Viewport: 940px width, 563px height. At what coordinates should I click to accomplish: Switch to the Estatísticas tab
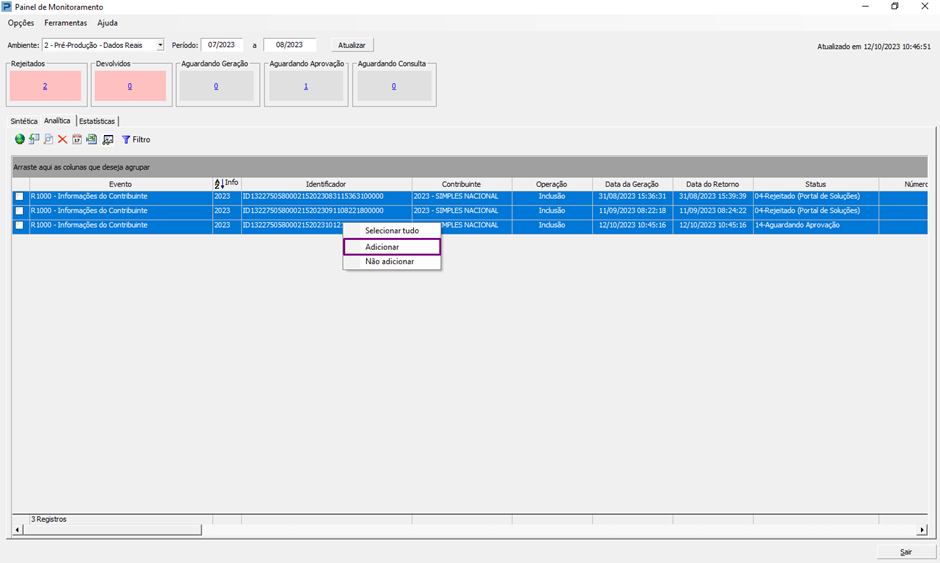point(97,121)
